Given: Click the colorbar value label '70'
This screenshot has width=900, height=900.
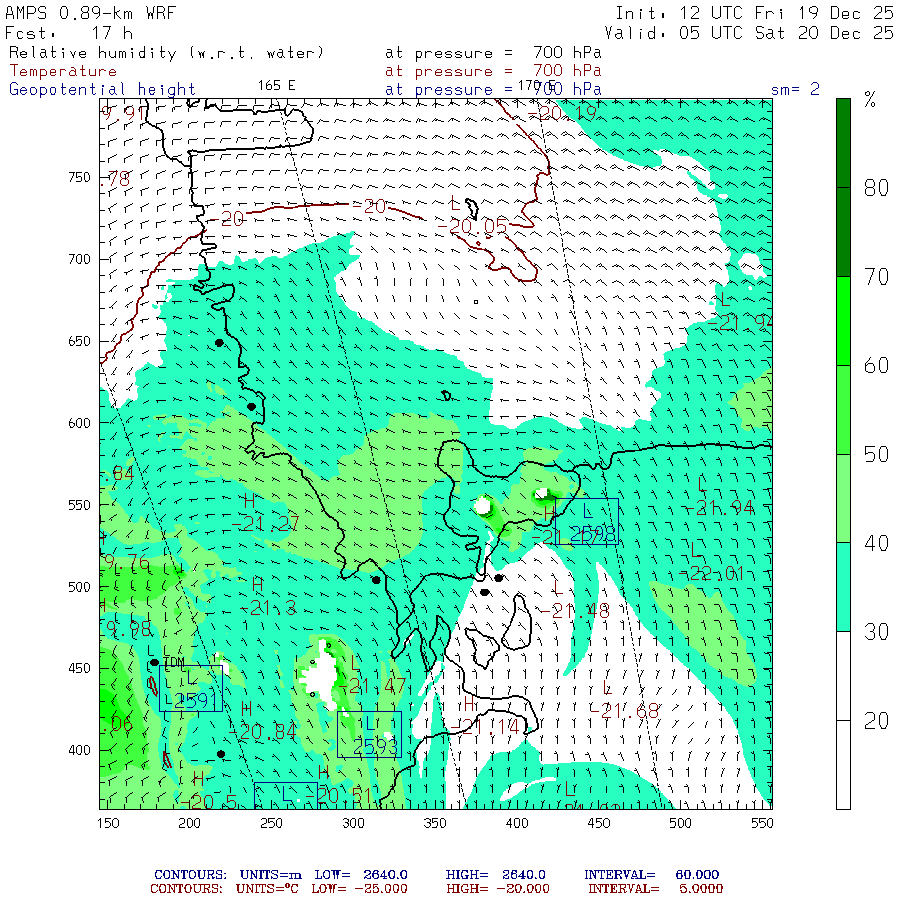Looking at the screenshot, I should [876, 277].
